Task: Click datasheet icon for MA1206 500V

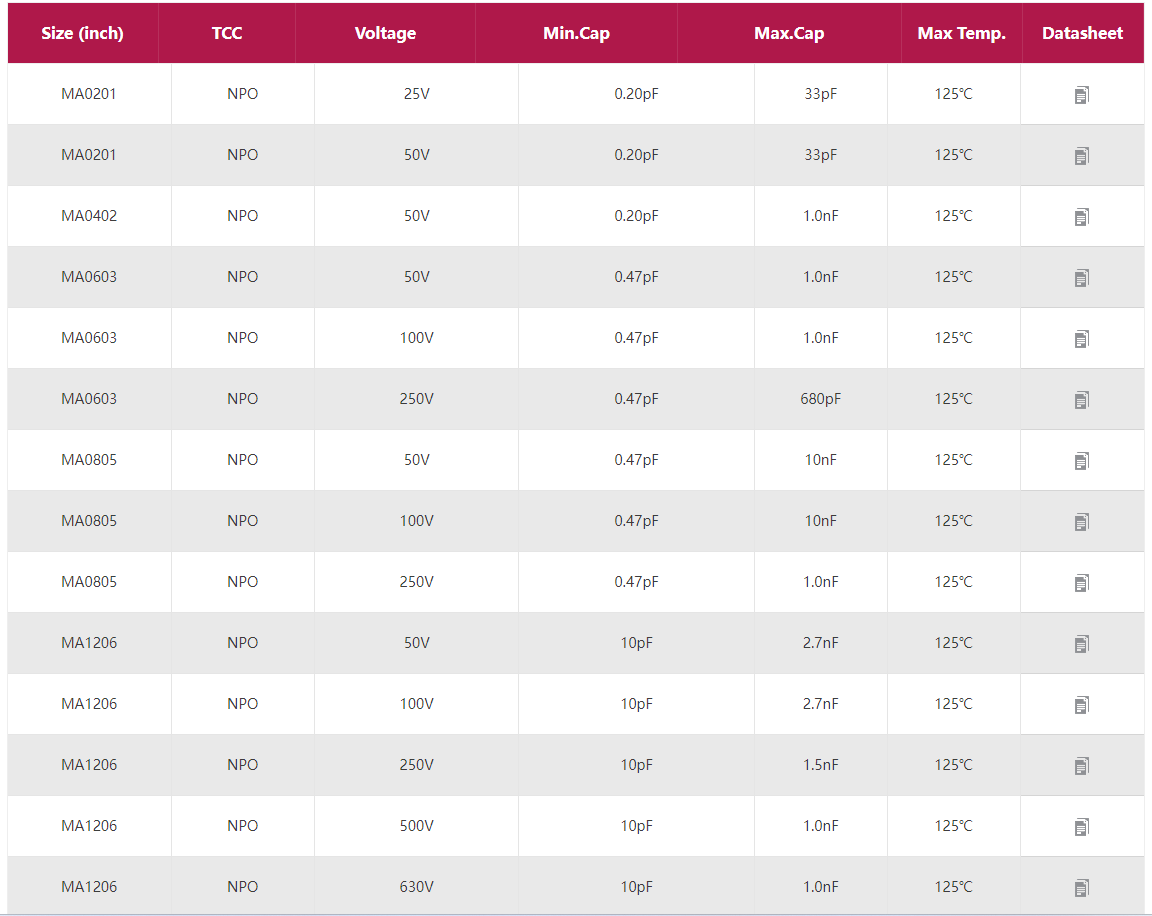Action: pyautogui.click(x=1081, y=827)
